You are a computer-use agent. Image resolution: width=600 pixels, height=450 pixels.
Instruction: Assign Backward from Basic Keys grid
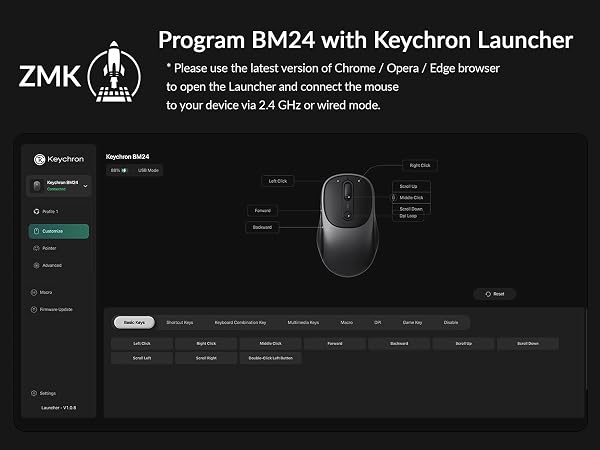click(399, 344)
